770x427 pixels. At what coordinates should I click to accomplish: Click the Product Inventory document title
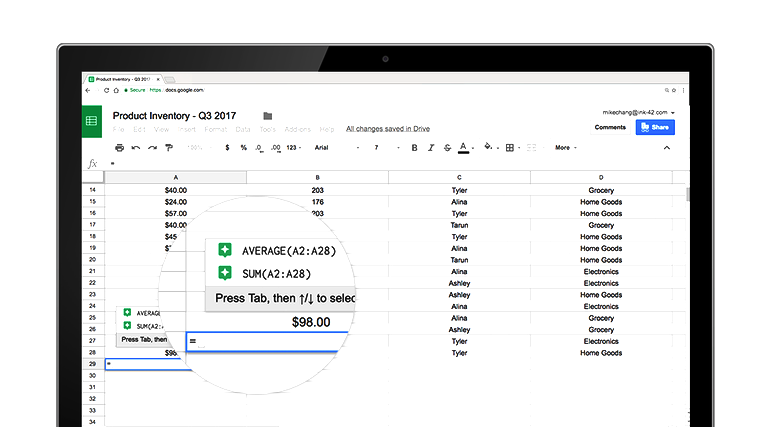[174, 116]
